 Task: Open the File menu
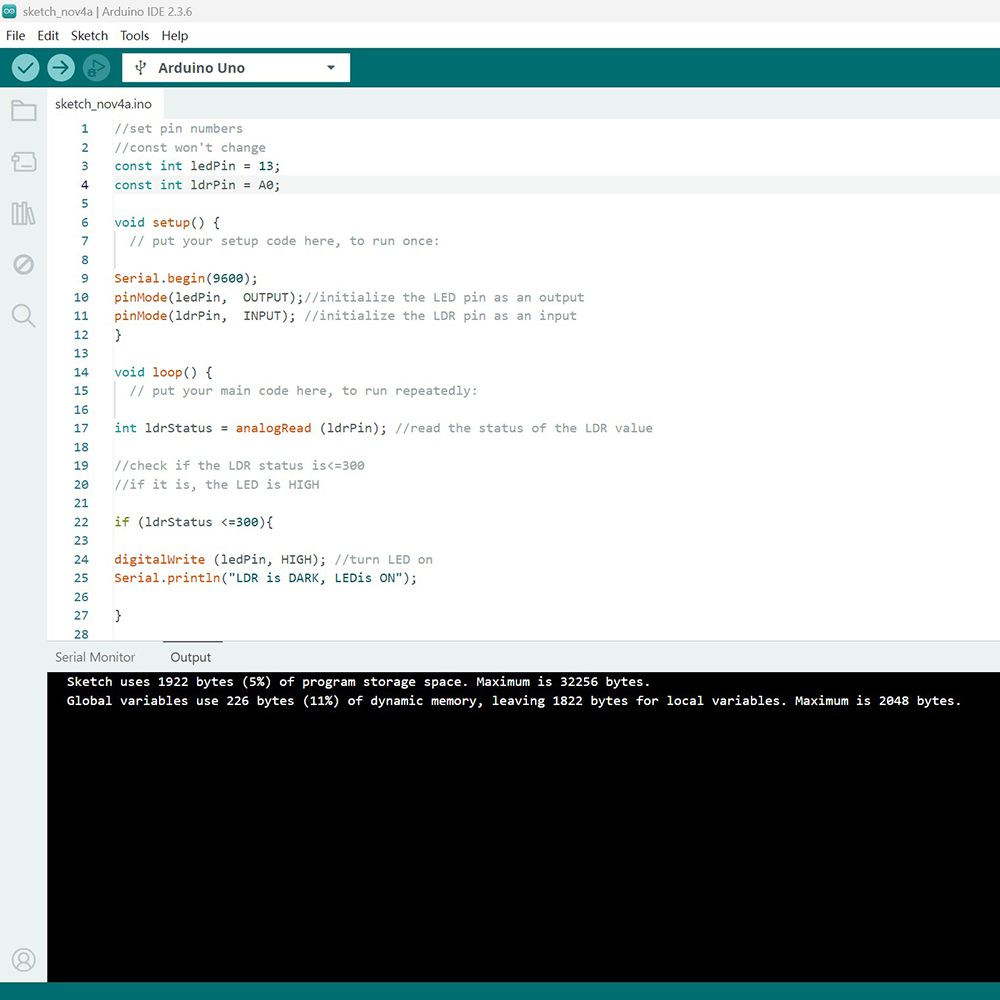[15, 35]
